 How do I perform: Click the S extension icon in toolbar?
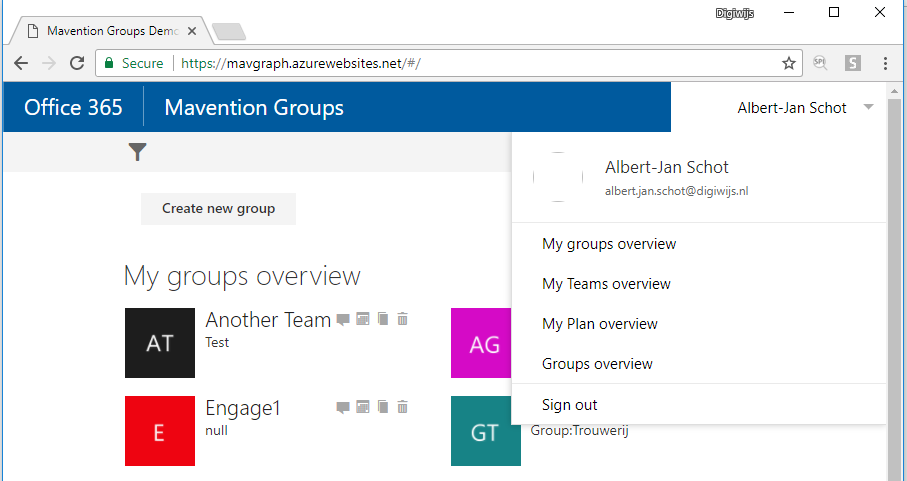point(853,62)
